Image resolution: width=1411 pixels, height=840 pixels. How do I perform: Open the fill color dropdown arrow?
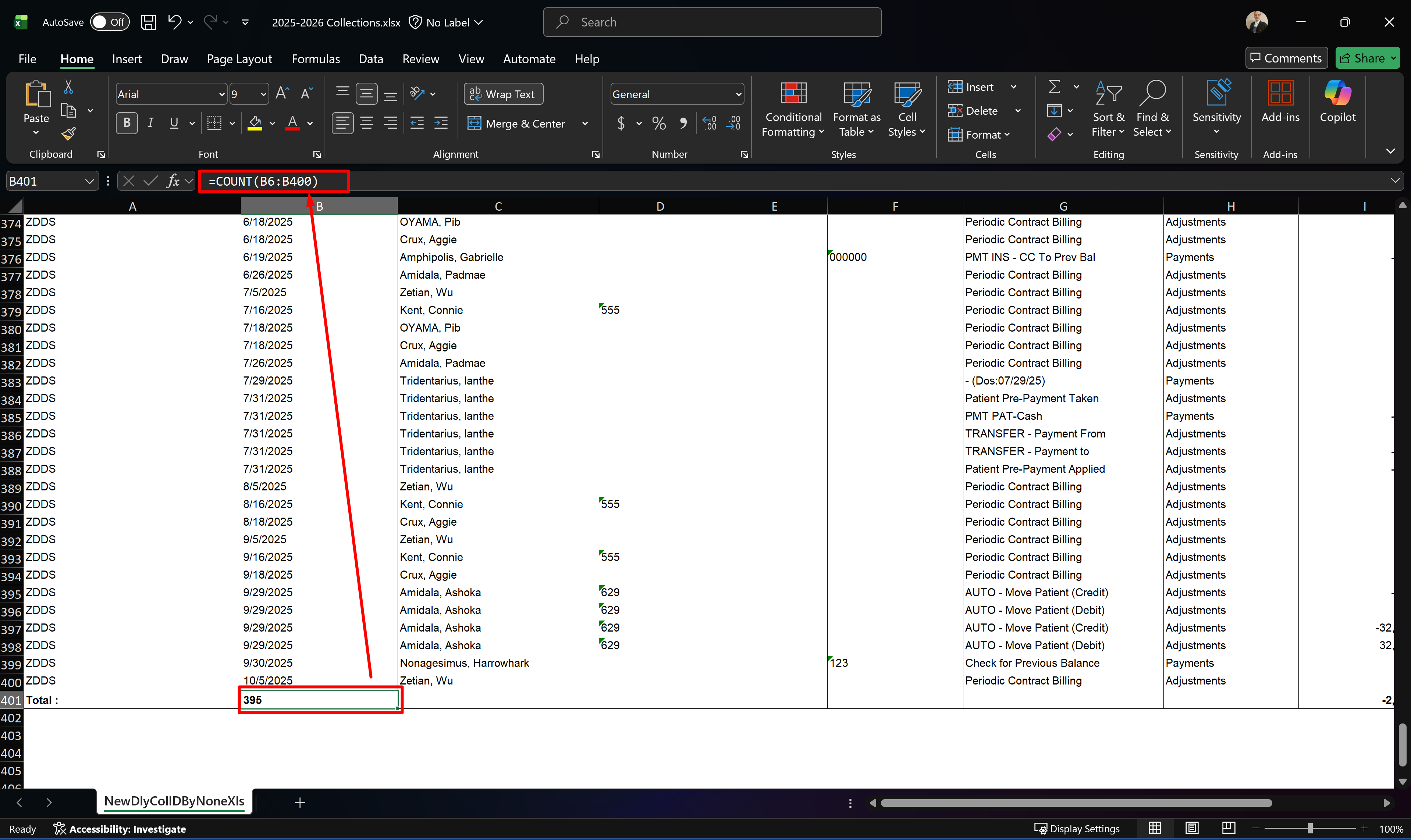pyautogui.click(x=272, y=123)
